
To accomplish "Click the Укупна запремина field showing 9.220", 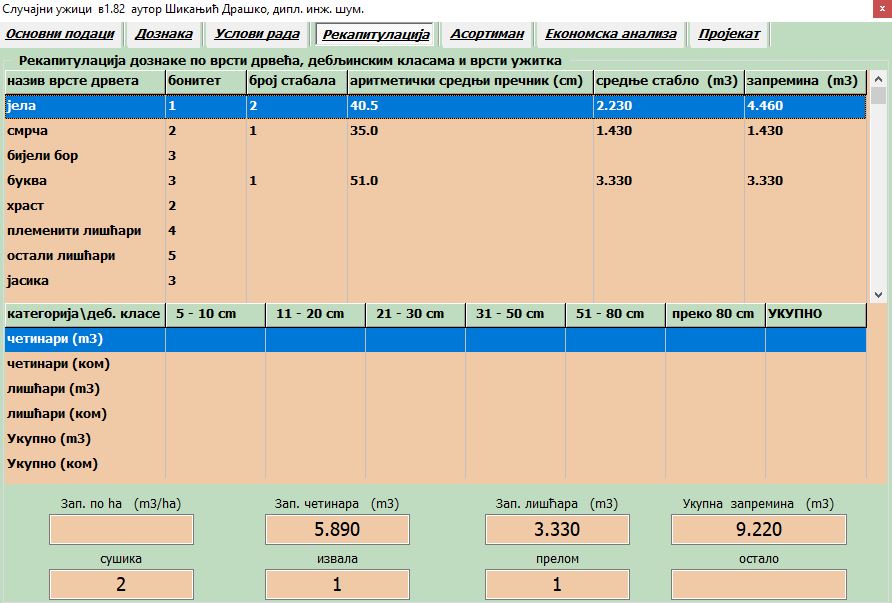I will point(759,530).
